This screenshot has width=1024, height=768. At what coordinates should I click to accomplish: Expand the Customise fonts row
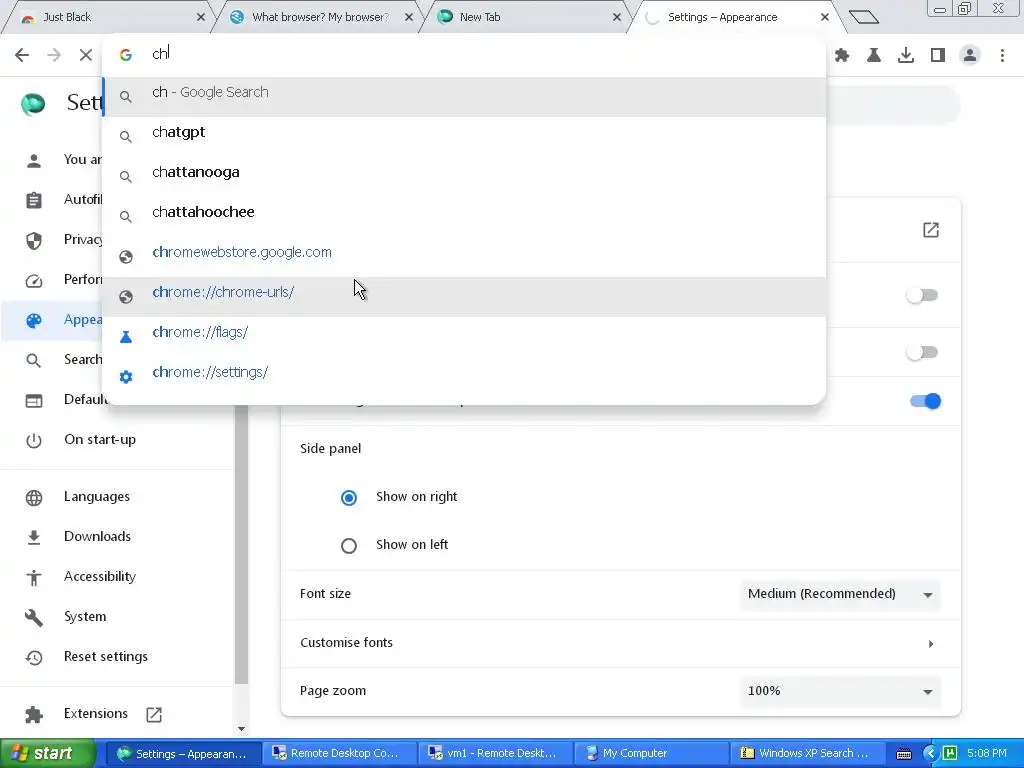point(620,643)
